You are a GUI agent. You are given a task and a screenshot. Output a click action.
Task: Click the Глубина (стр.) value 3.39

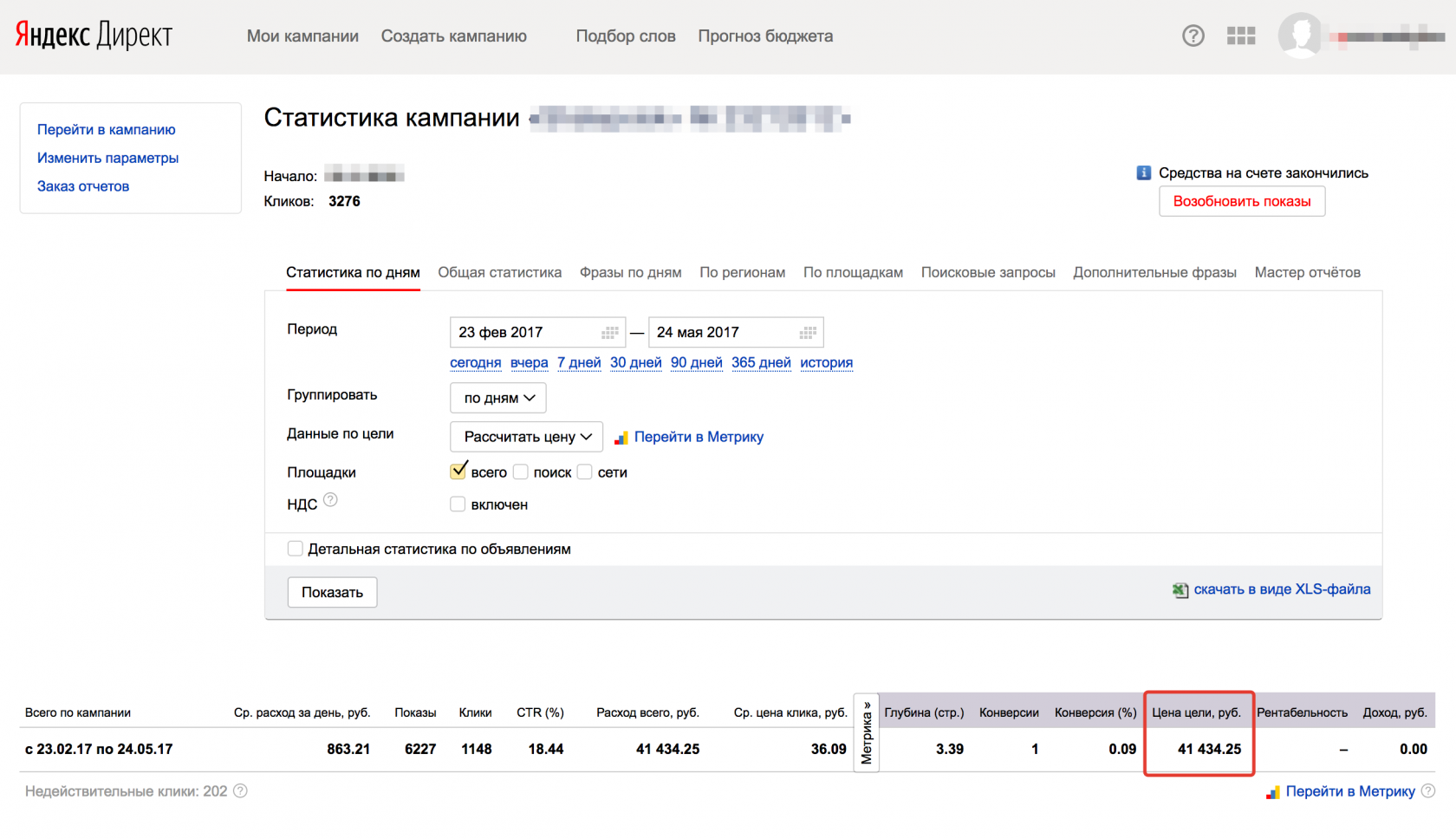950,749
